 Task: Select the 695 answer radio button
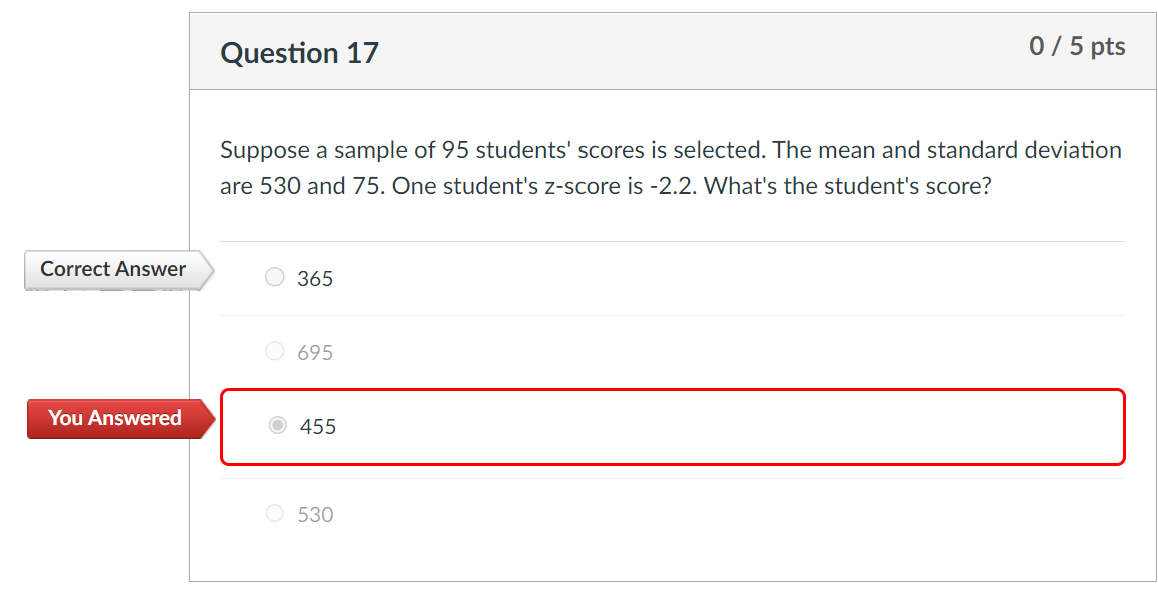274,351
